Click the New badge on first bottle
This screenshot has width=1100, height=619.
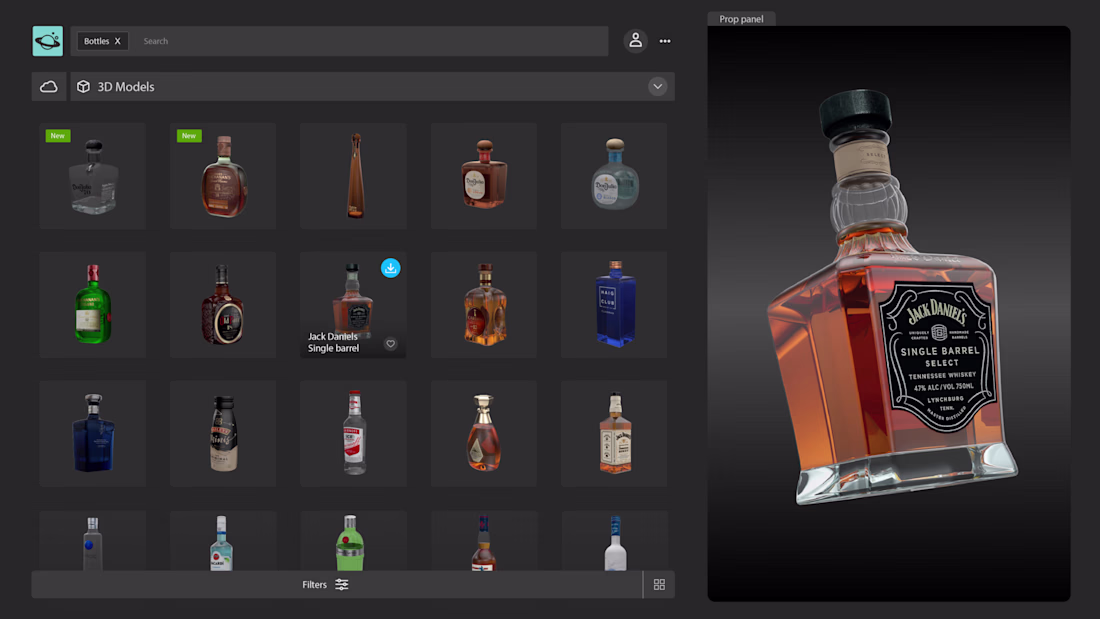pos(58,135)
